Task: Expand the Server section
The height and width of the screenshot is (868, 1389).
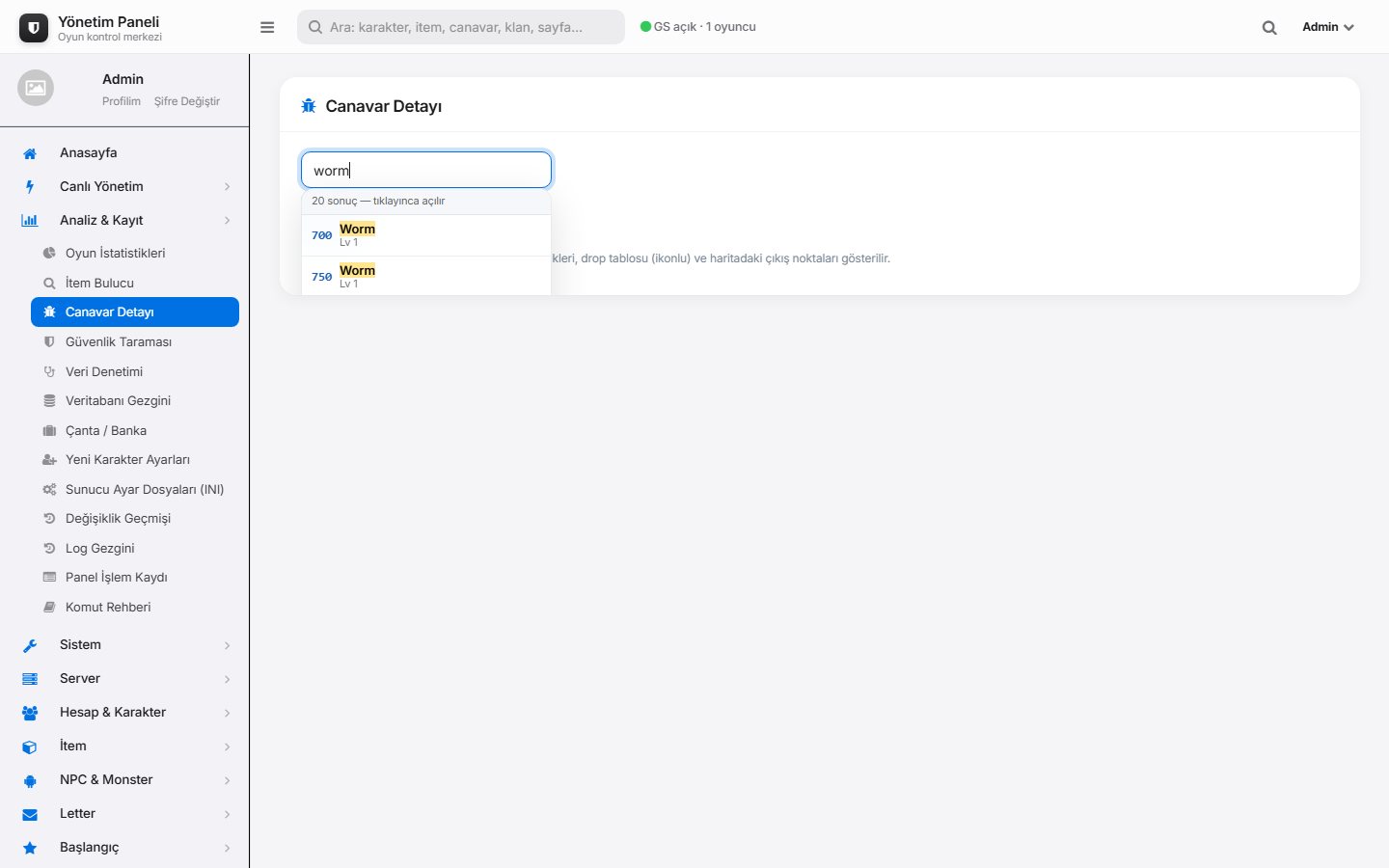Action: pos(125,679)
